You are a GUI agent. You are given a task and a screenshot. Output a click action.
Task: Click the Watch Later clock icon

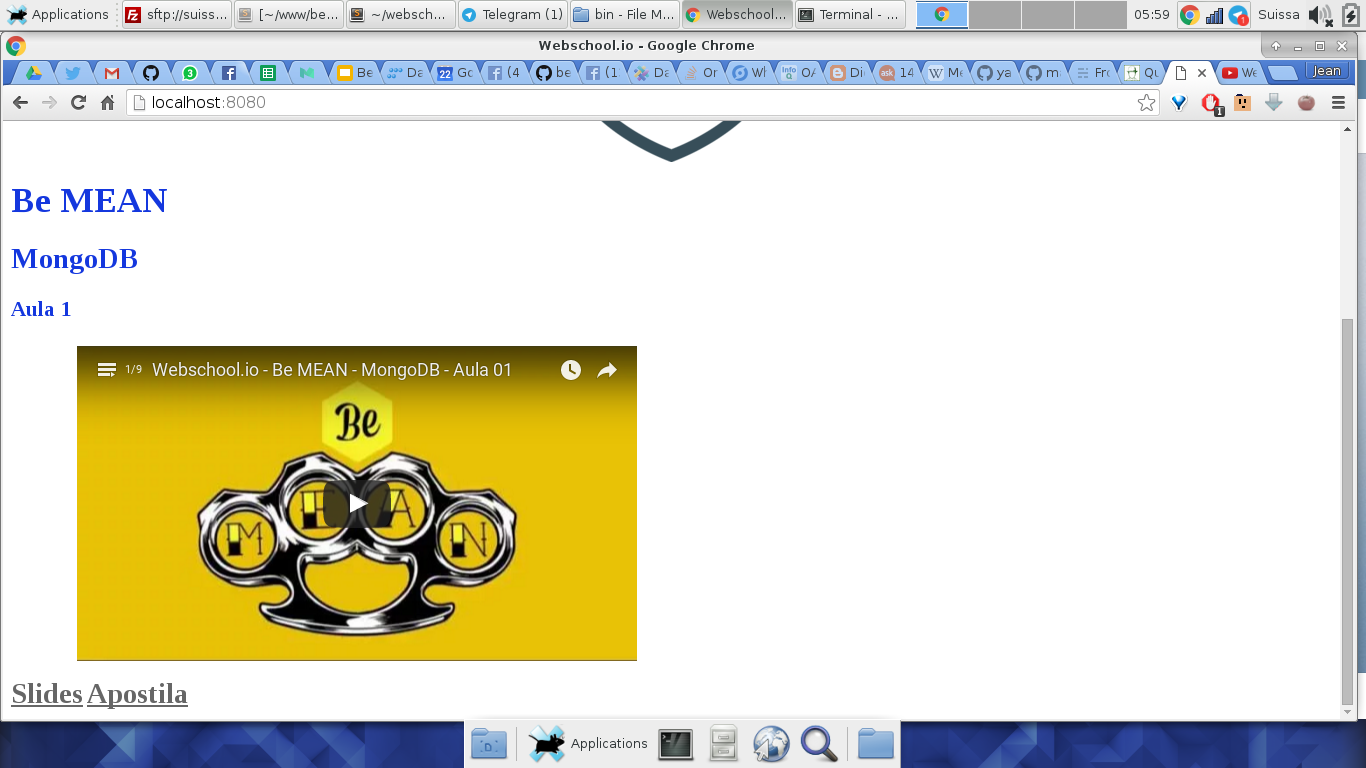(571, 370)
